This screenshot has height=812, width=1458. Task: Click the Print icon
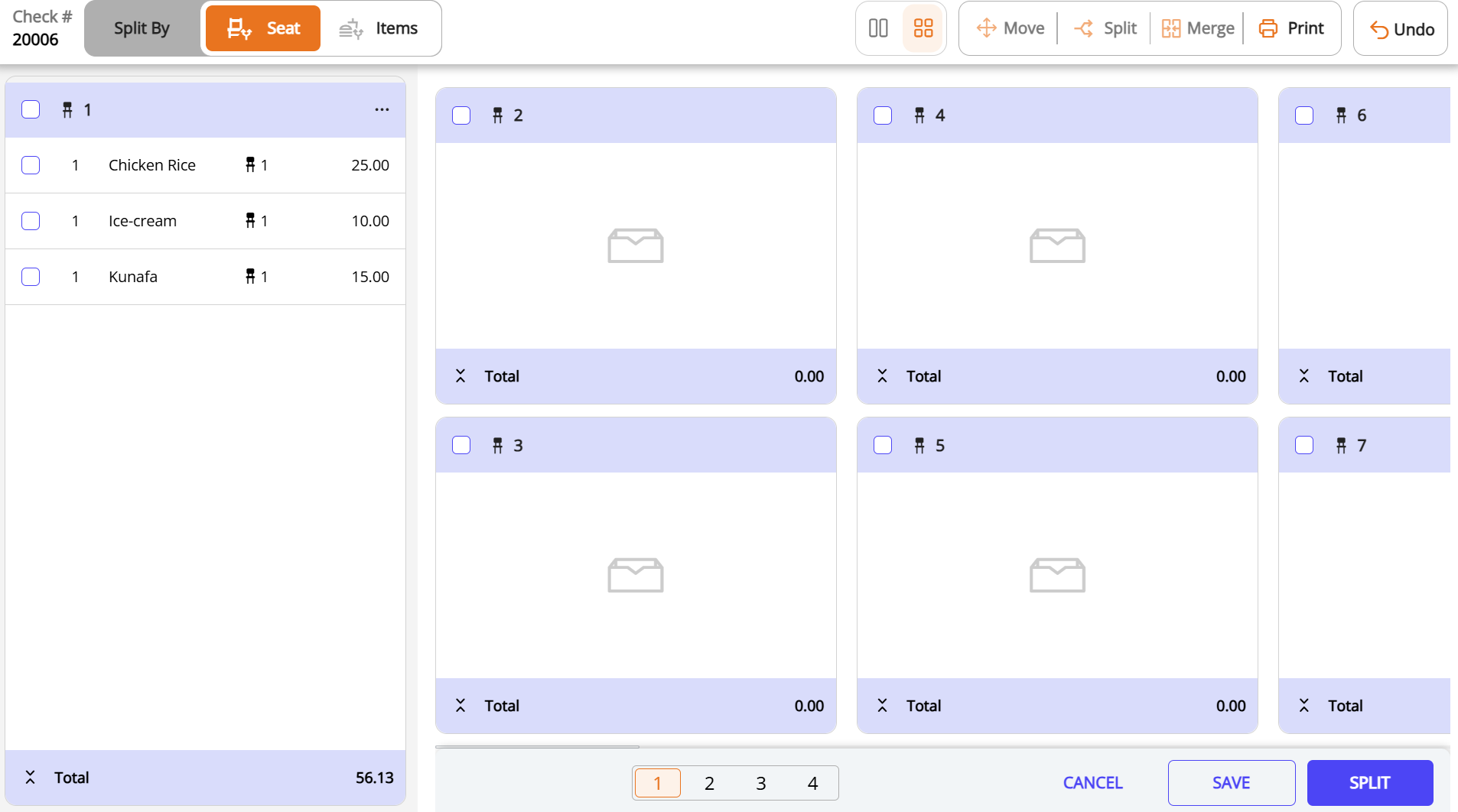(x=1269, y=28)
